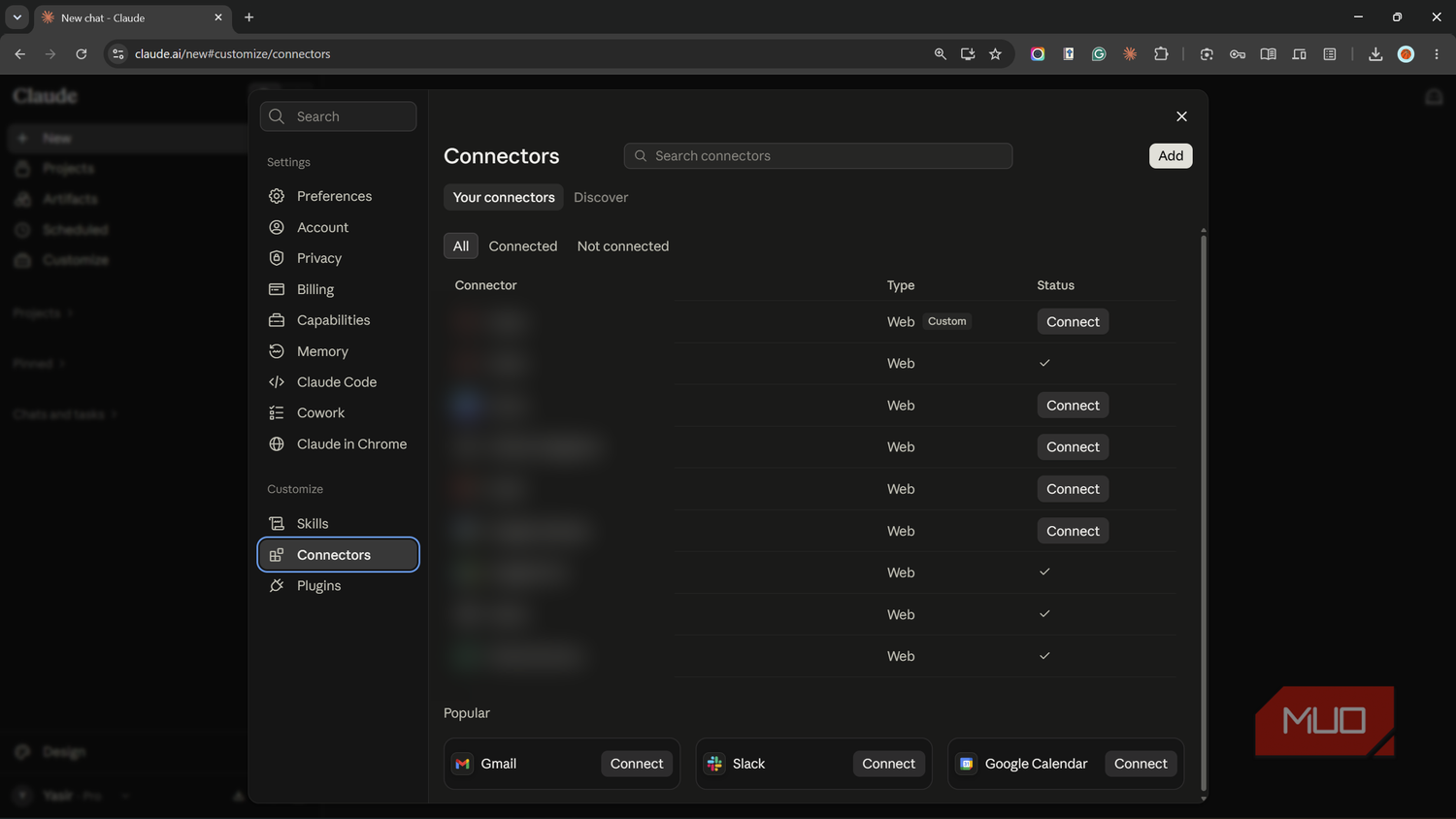The width and height of the screenshot is (1456, 819).
Task: Connect Slack in Popular
Action: [888, 764]
